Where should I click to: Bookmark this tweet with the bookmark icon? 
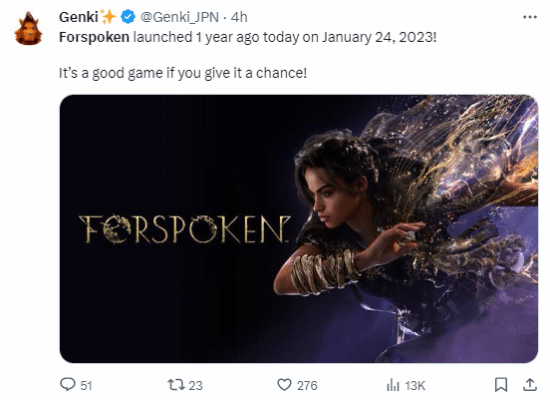(x=501, y=385)
